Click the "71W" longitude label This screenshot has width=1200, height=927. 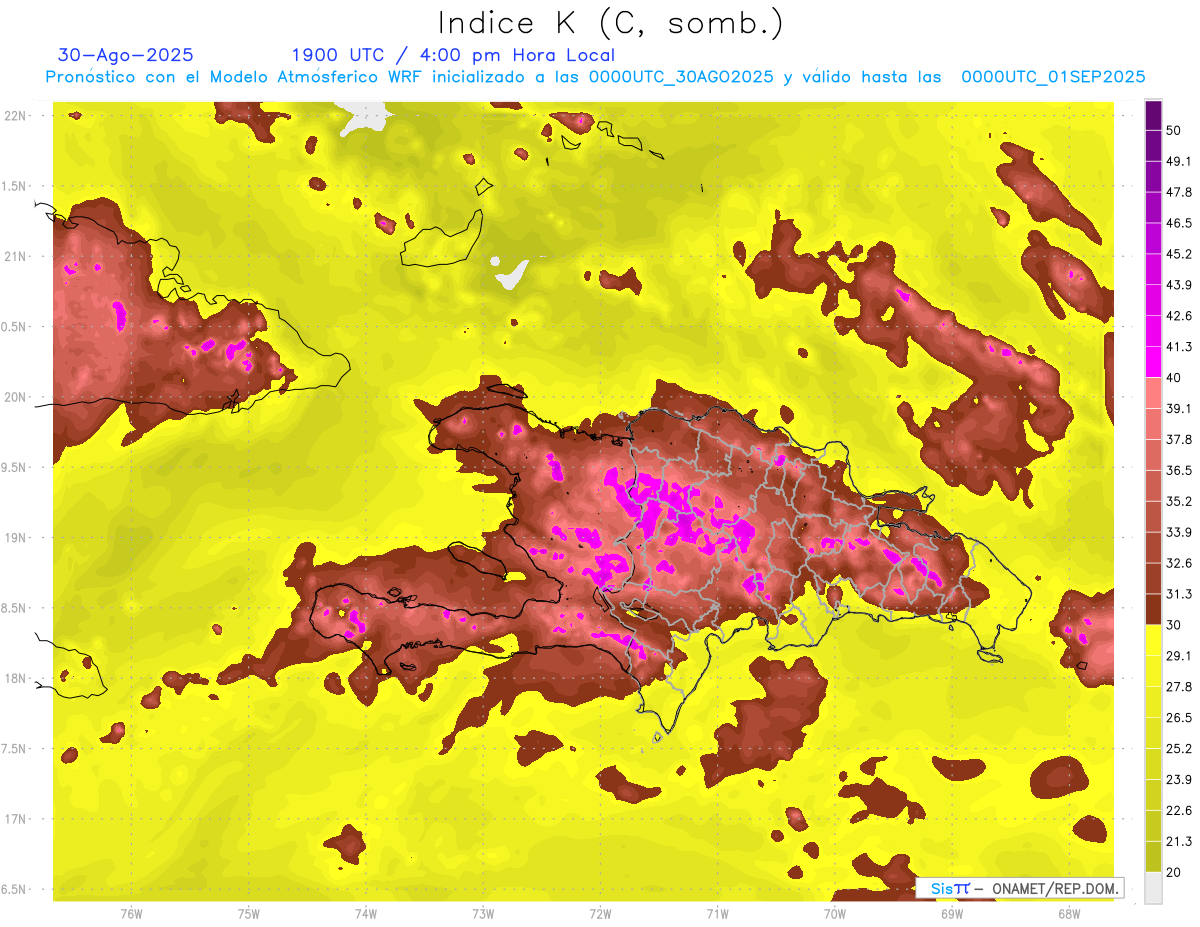tap(717, 913)
